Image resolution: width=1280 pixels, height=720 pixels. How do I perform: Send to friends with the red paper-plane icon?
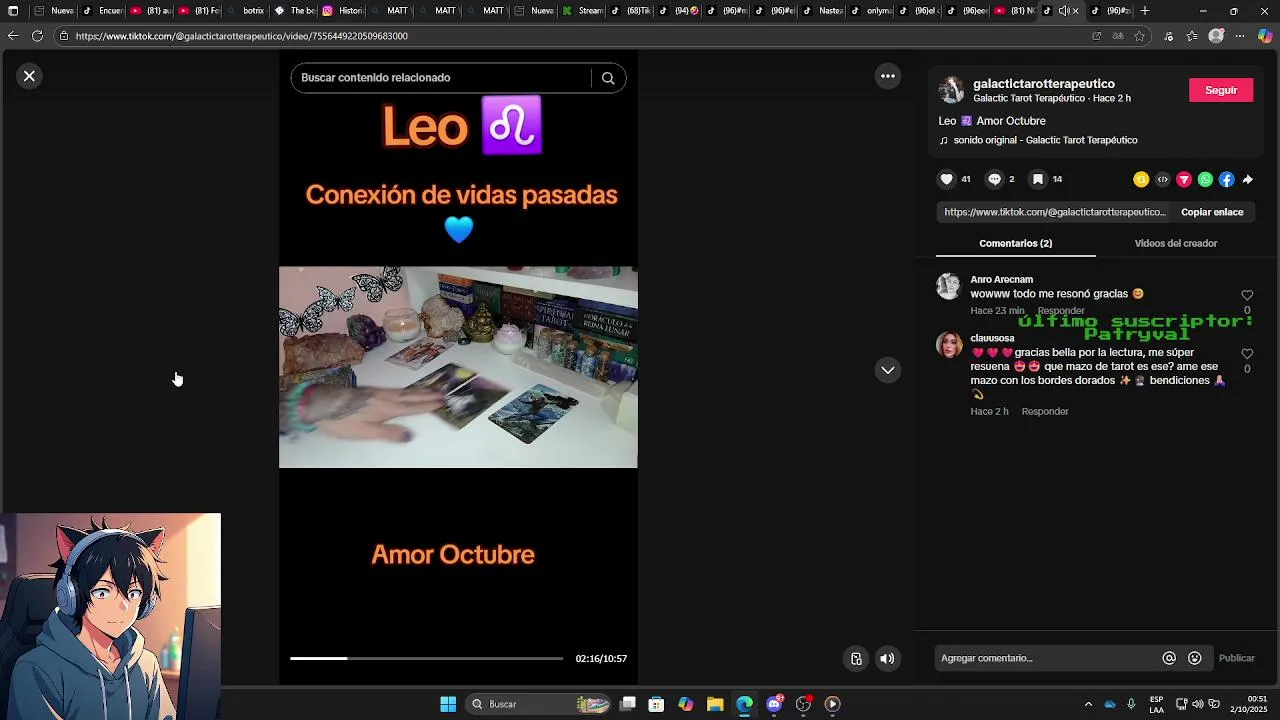(x=1184, y=180)
